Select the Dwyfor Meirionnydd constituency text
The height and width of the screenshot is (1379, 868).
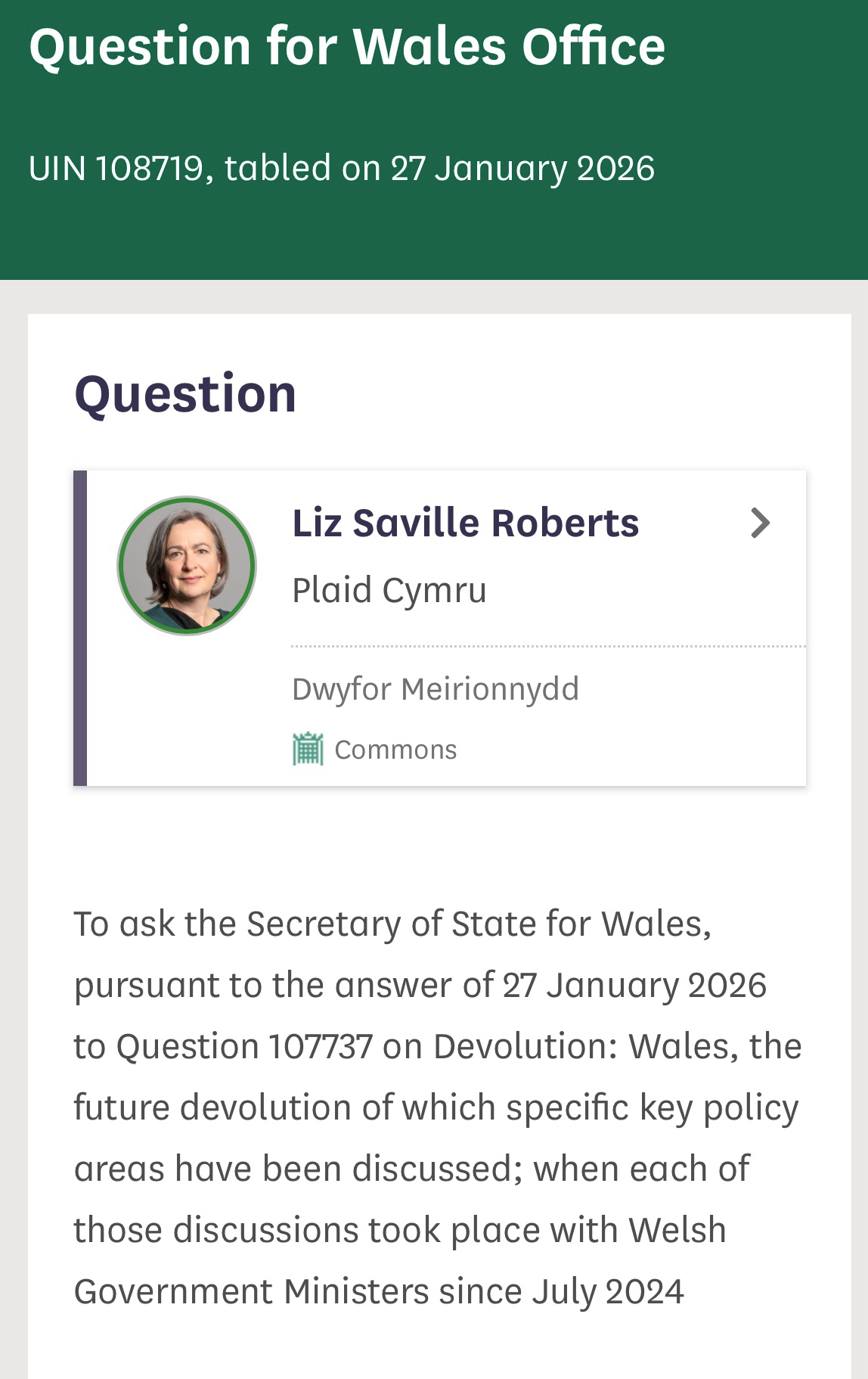pos(435,689)
